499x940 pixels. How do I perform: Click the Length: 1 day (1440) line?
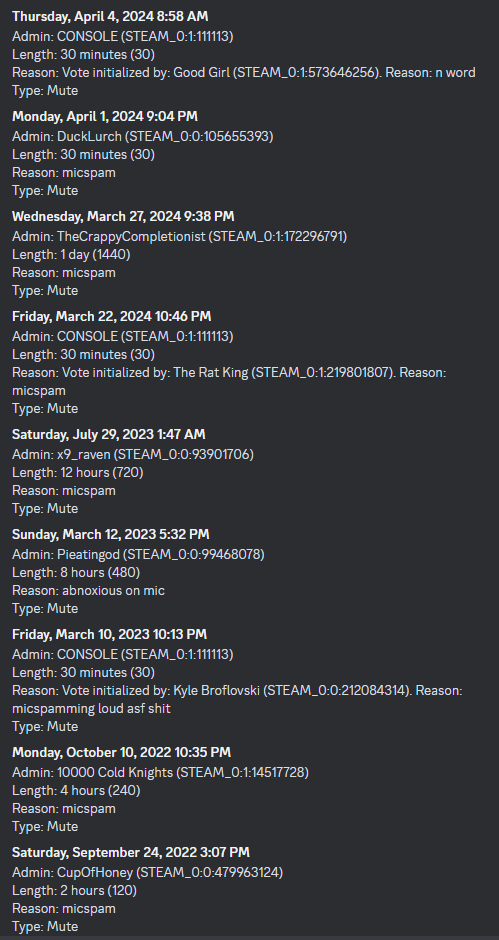pos(71,254)
